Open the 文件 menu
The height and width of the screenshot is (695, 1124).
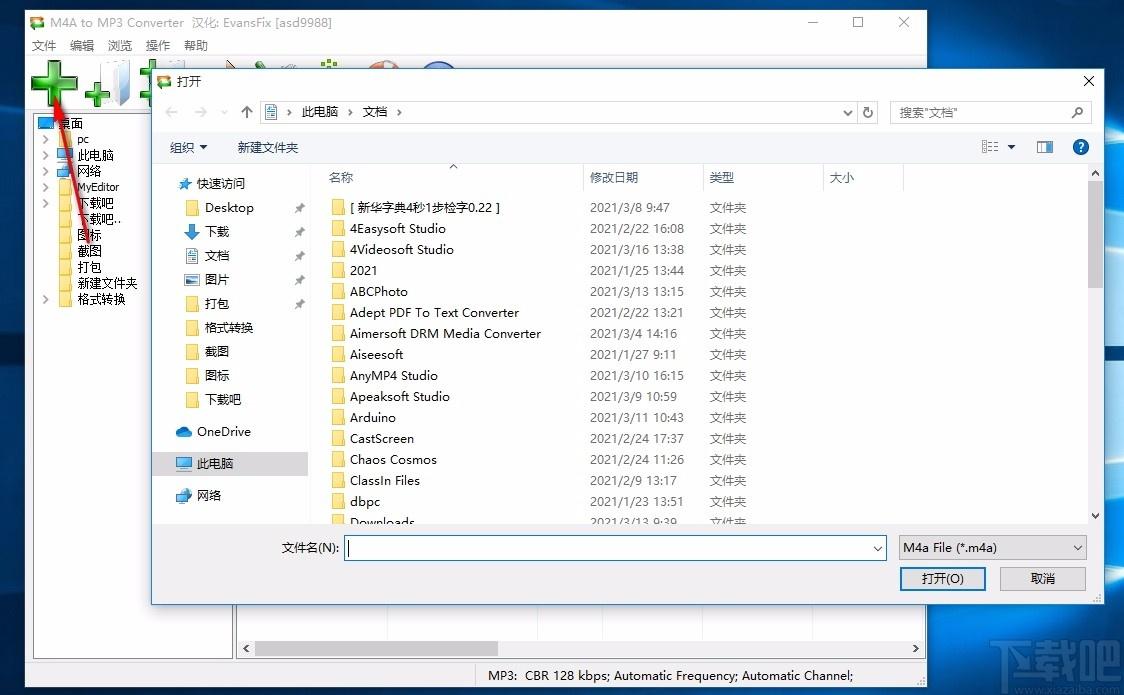coord(44,45)
